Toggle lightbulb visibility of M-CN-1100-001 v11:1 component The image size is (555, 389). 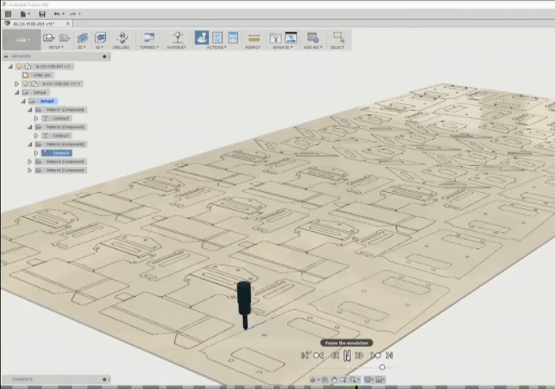(25, 84)
